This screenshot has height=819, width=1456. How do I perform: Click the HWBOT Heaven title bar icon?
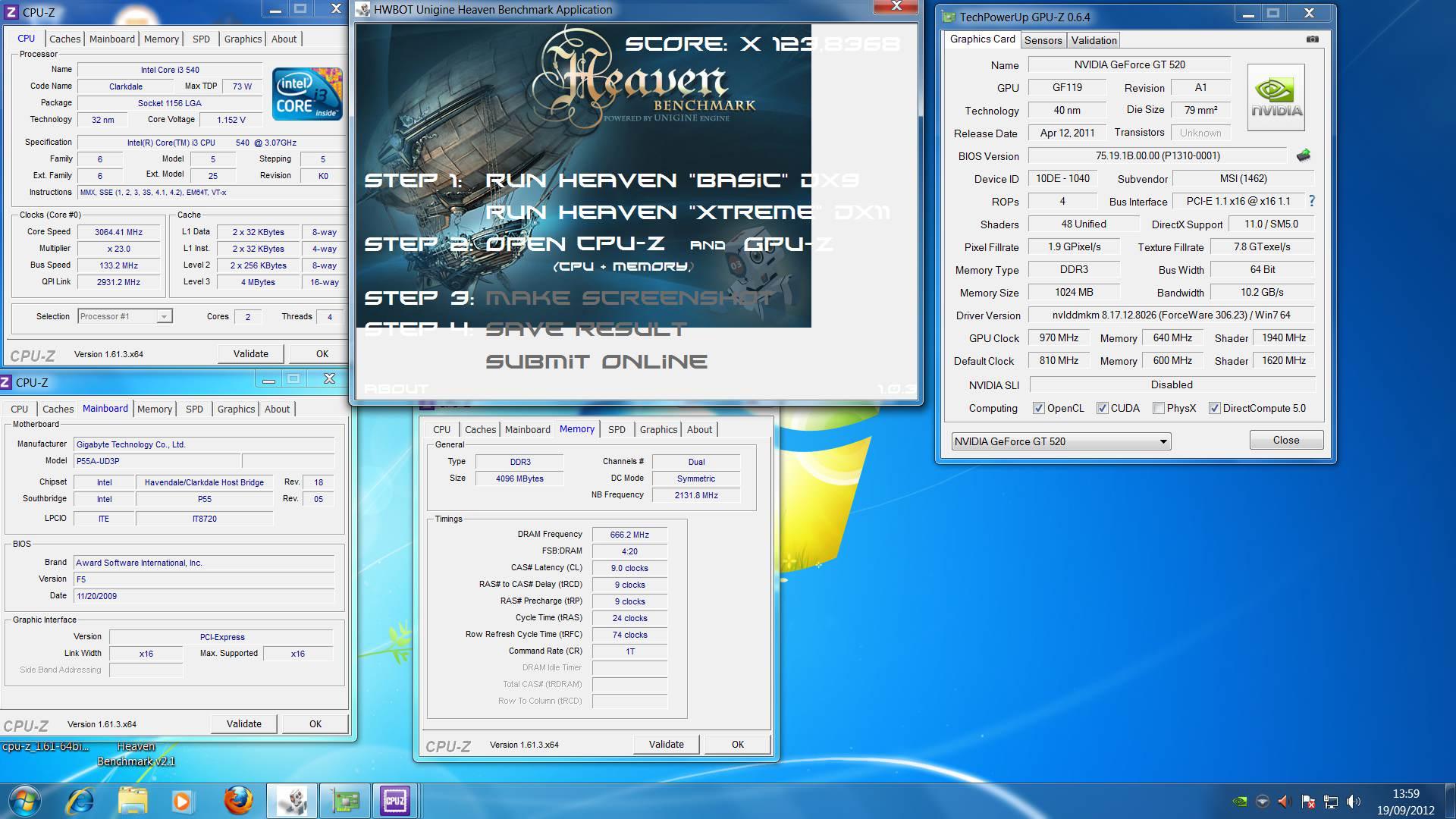click(364, 10)
